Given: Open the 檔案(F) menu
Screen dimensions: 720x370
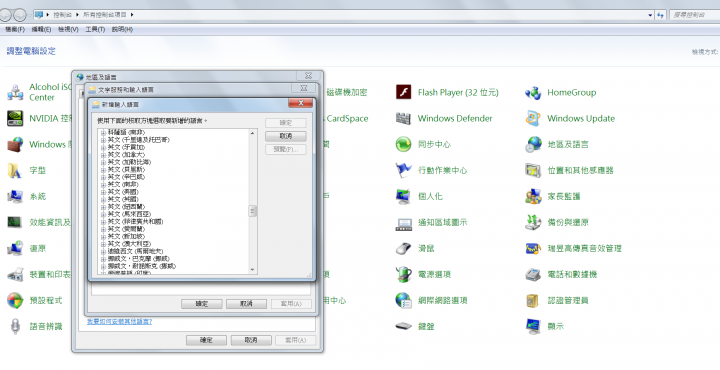Looking at the screenshot, I should (x=15, y=29).
